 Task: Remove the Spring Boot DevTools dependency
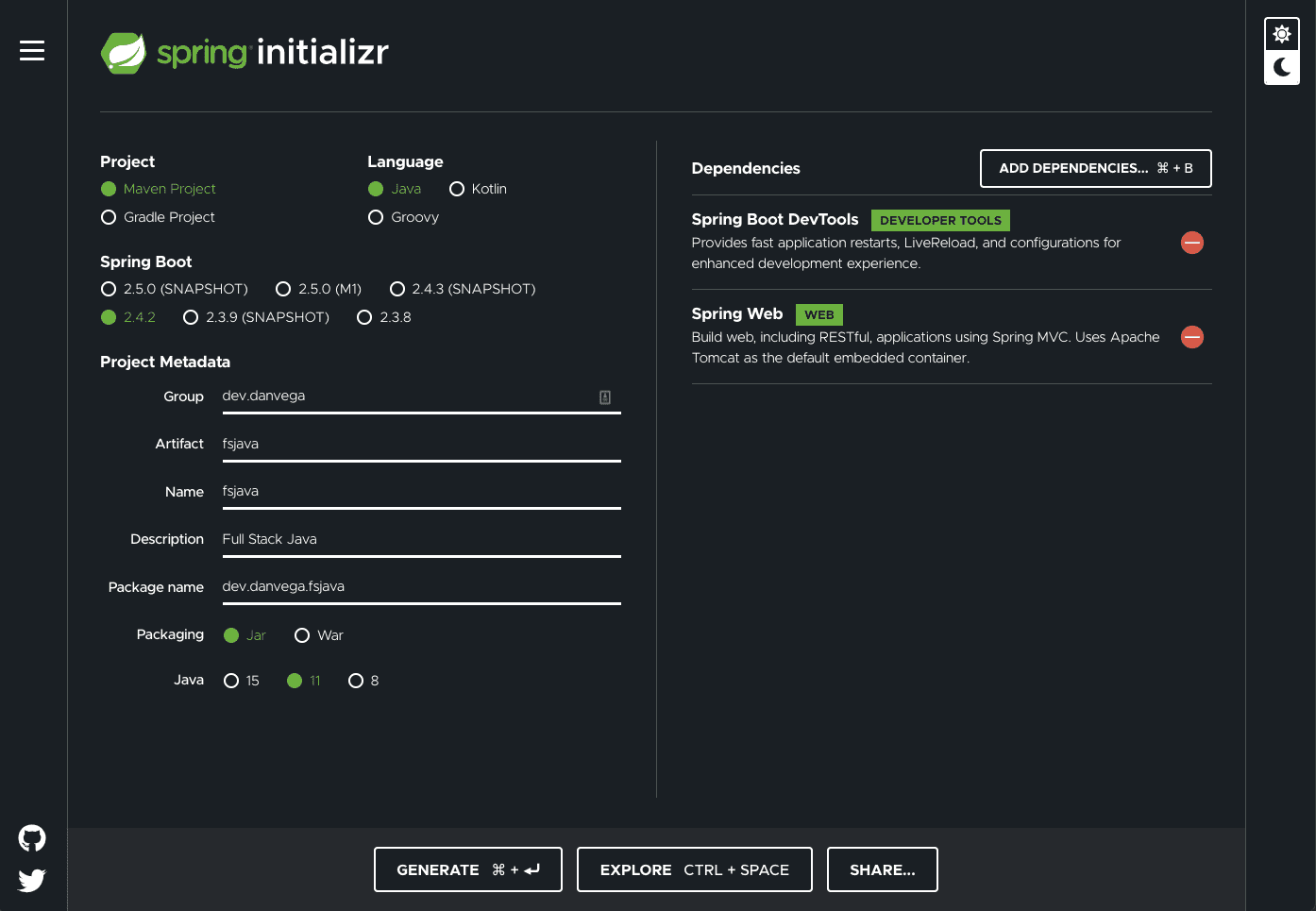[1192, 243]
